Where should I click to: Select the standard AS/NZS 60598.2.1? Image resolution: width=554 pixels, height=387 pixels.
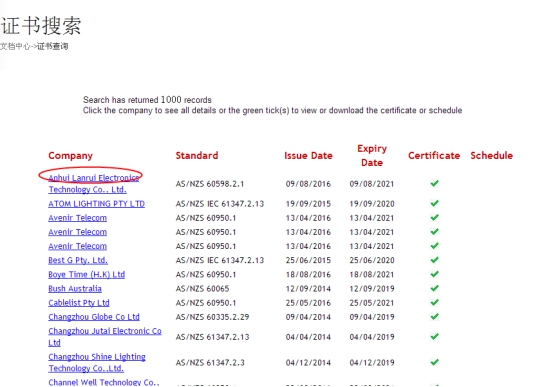point(210,184)
